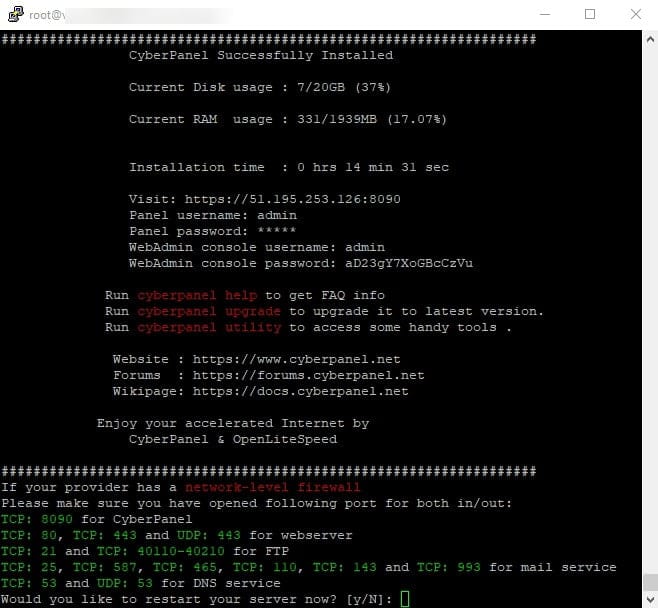
Task: Click the https://51.195.253.126:8090 visit URL
Action: tap(292, 199)
